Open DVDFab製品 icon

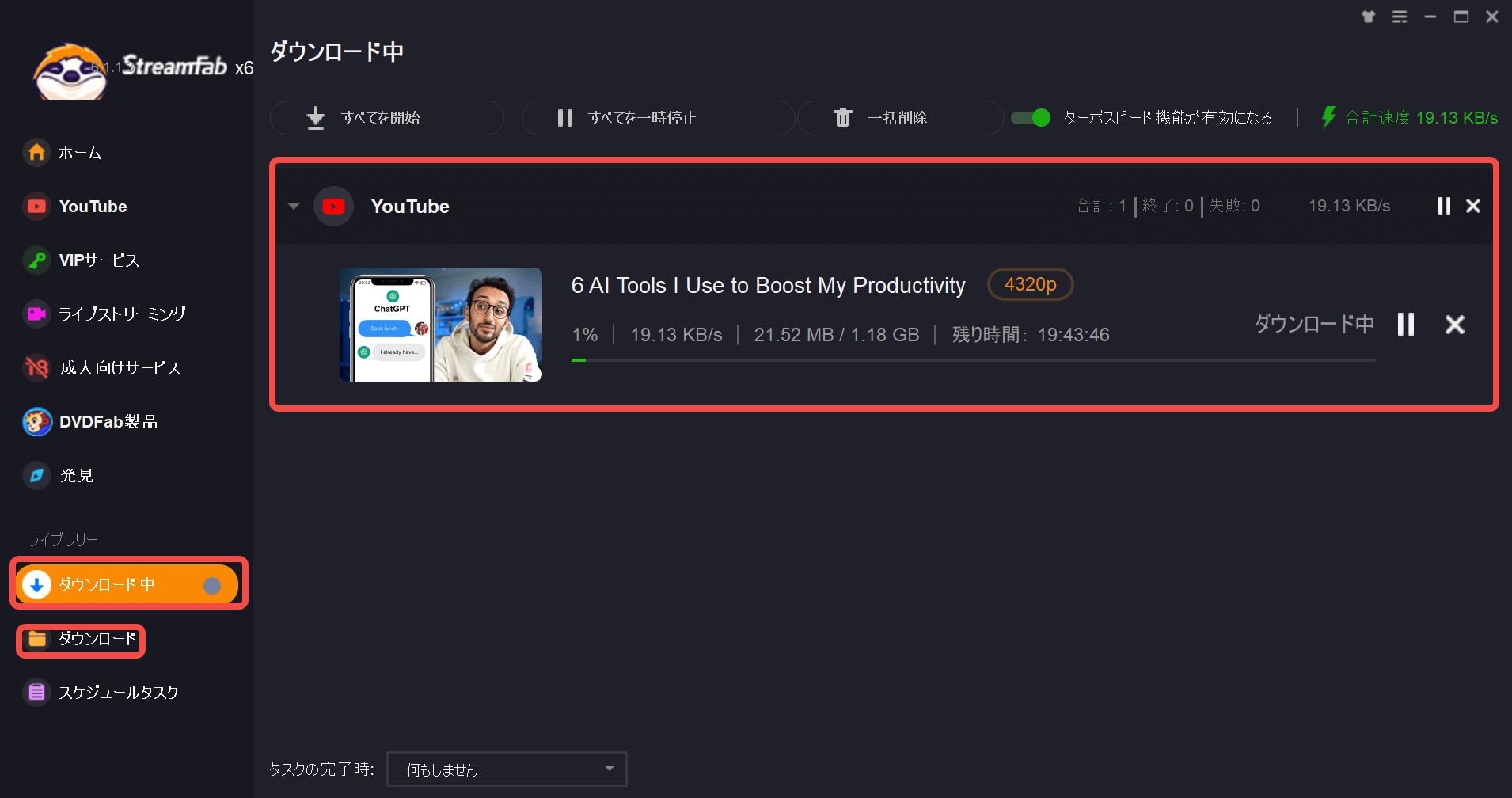pos(36,421)
